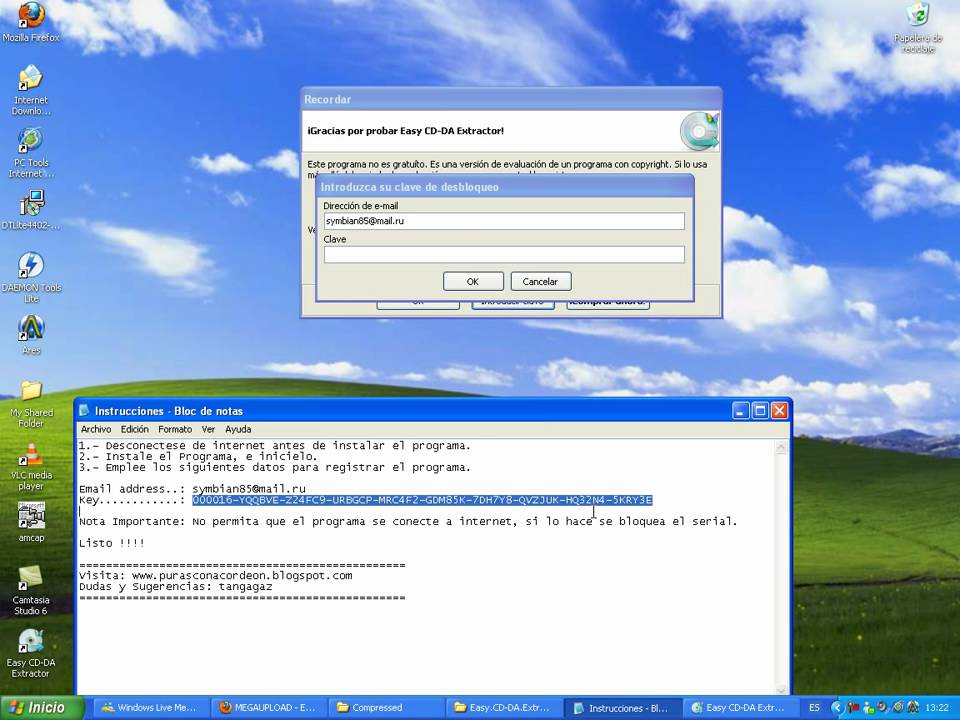
Task: Select the PC Tools Internet desktop icon
Action: pos(31,152)
